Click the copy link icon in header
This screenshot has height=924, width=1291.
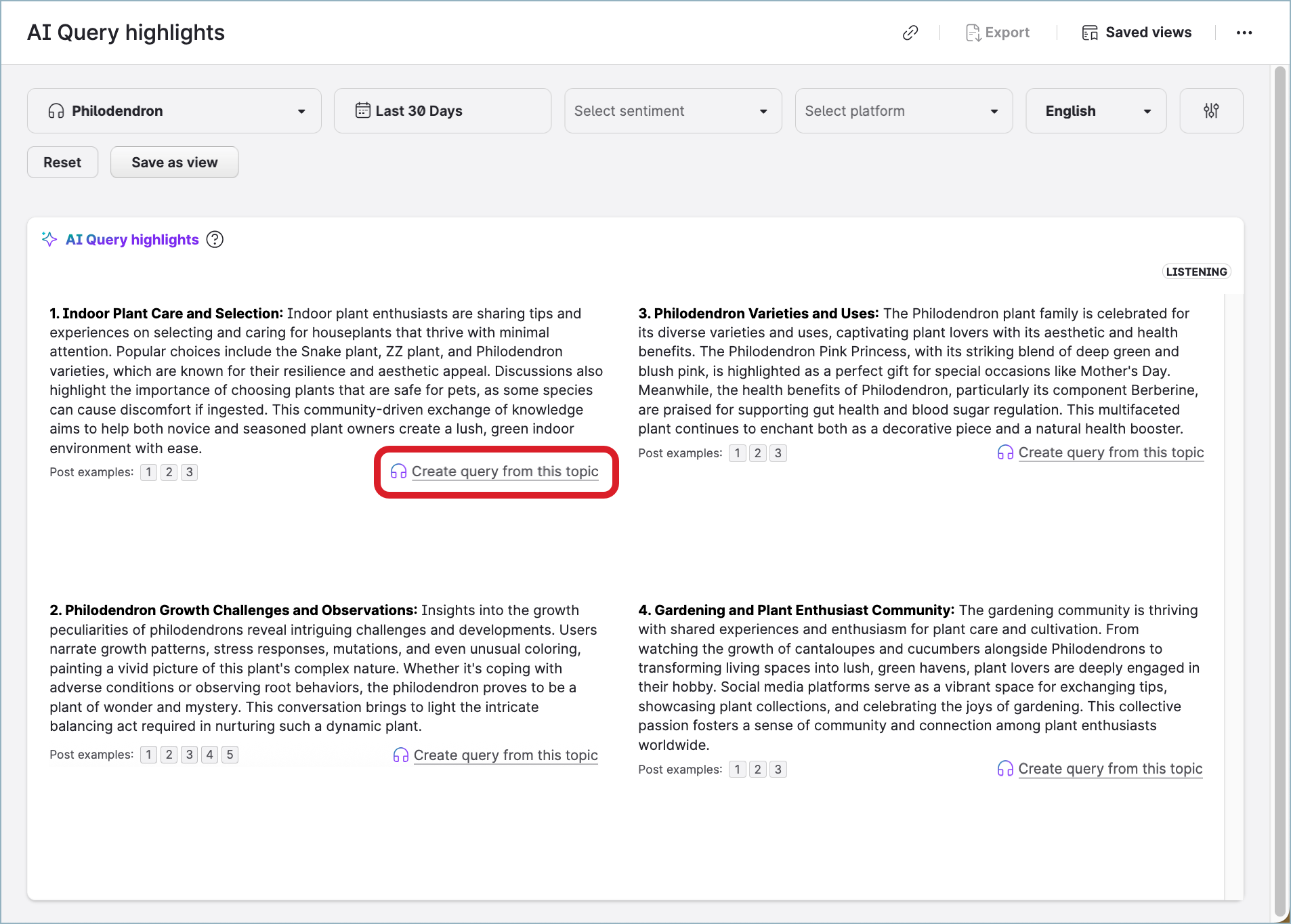910,33
